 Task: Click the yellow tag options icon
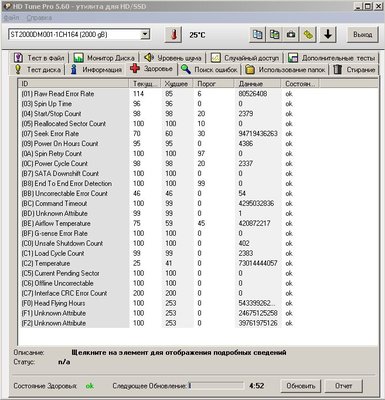[308, 35]
